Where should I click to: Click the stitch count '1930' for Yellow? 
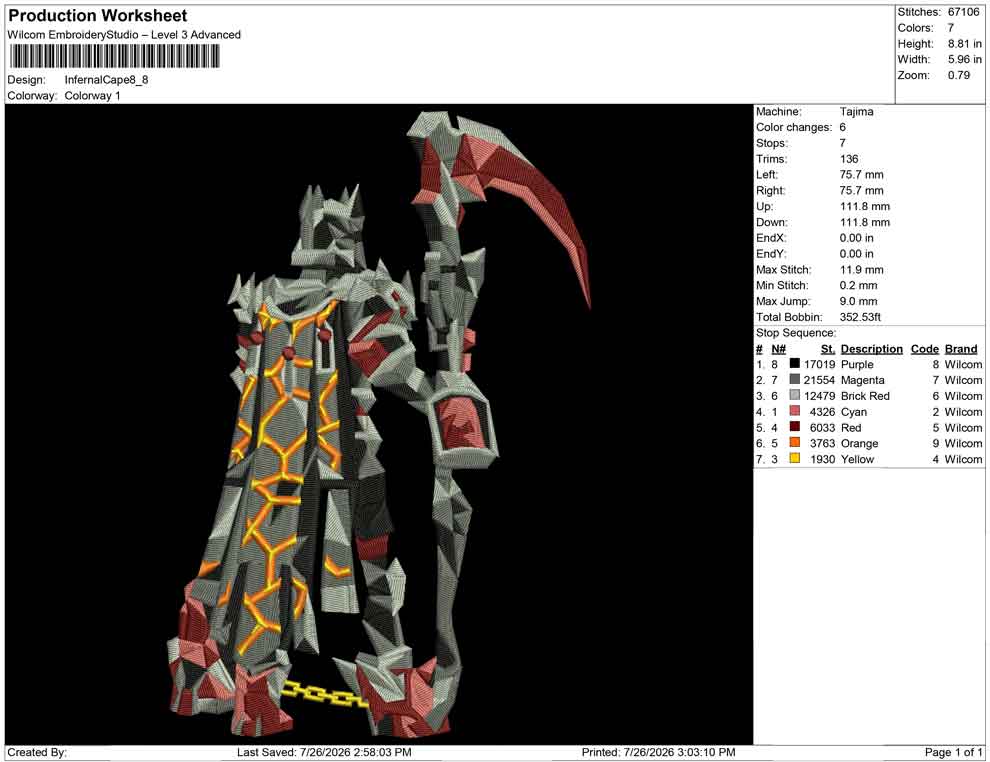822,459
